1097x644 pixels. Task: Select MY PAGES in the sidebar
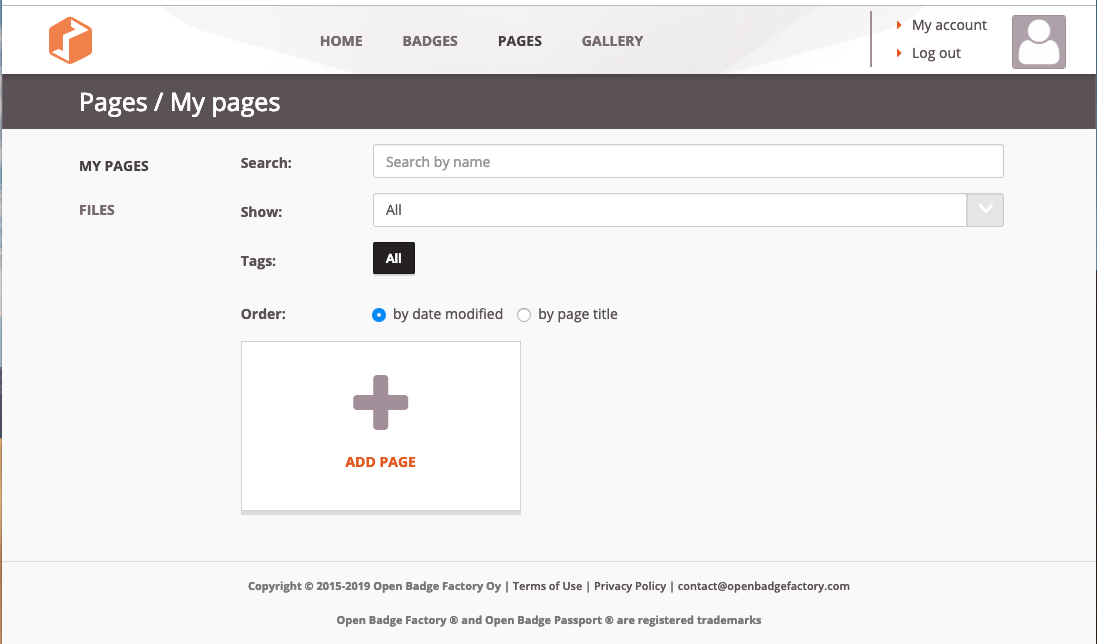[113, 166]
